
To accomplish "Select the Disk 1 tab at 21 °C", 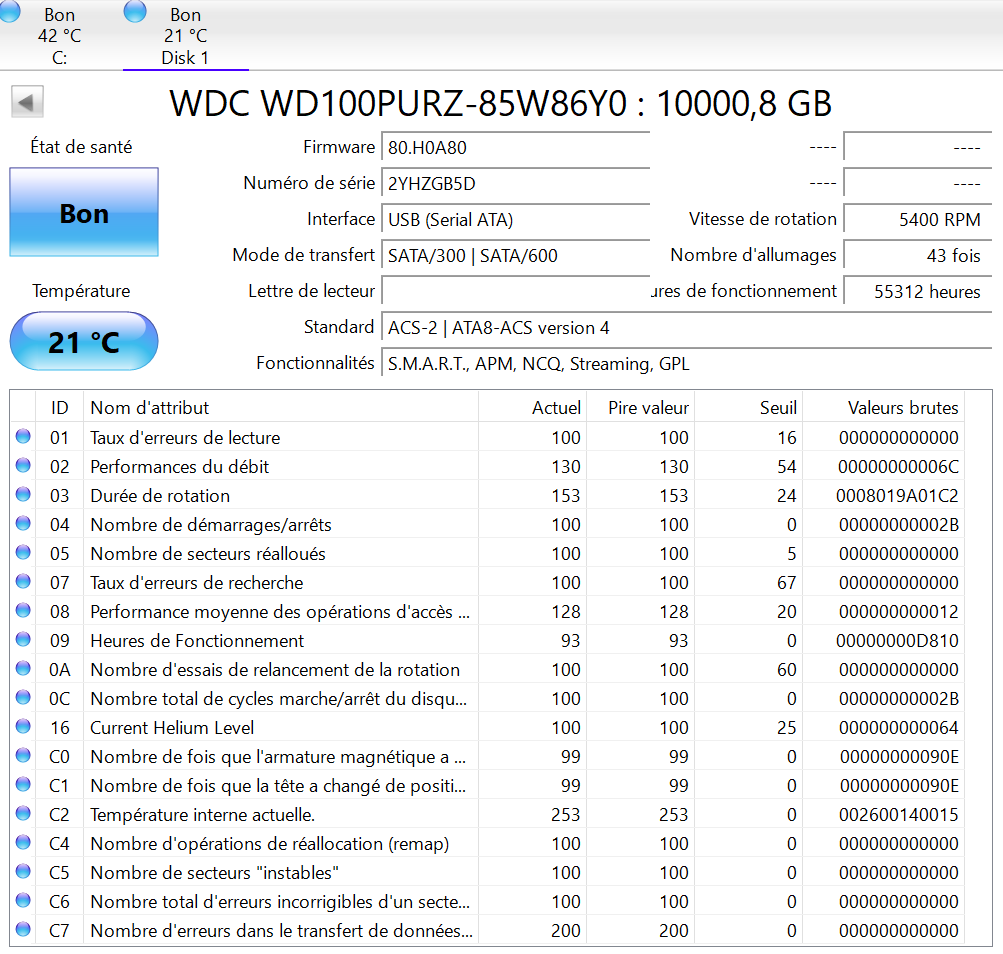I will (x=186, y=36).
